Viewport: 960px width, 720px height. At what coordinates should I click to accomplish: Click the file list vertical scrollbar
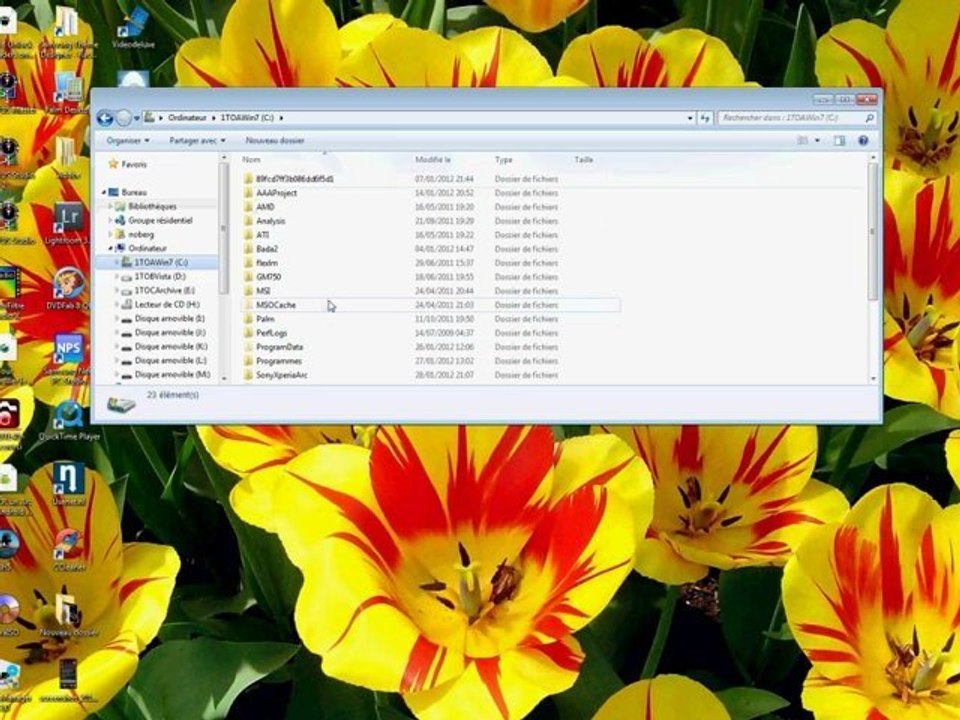(873, 231)
